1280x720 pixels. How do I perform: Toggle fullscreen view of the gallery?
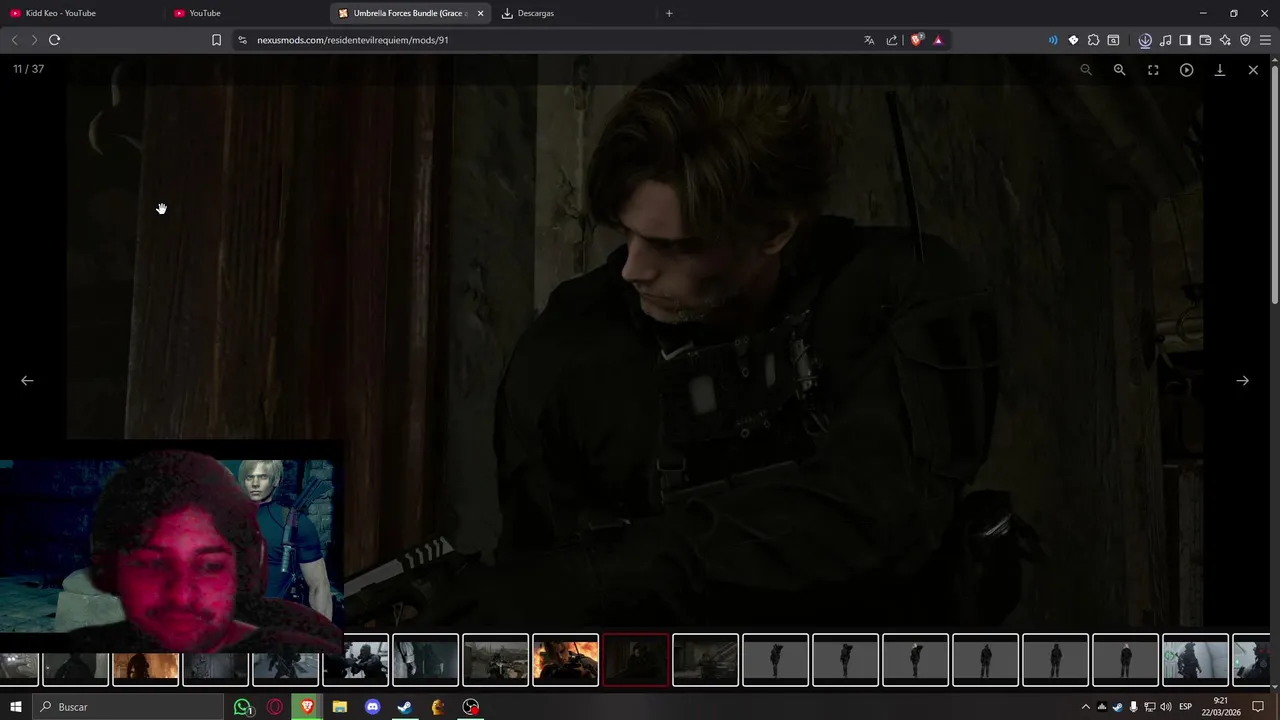[1153, 70]
